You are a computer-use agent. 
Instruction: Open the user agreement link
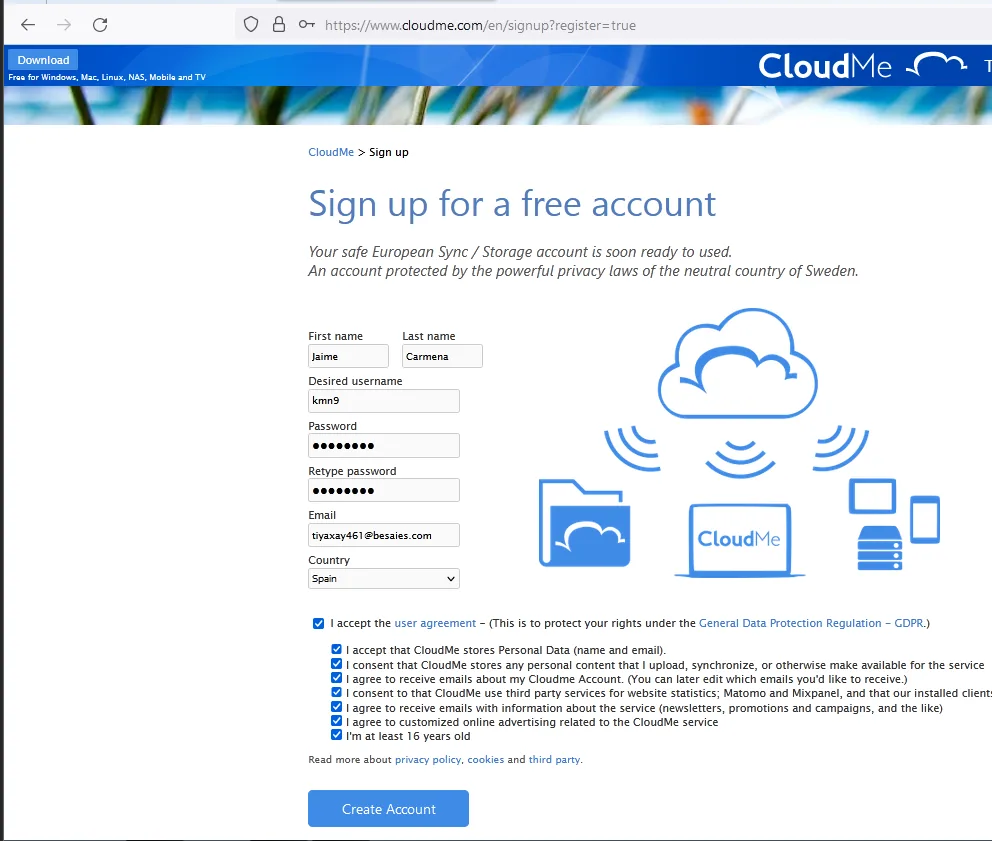[435, 623]
